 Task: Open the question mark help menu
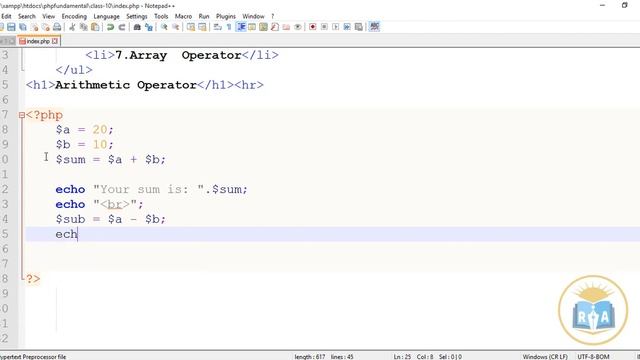click(x=273, y=16)
